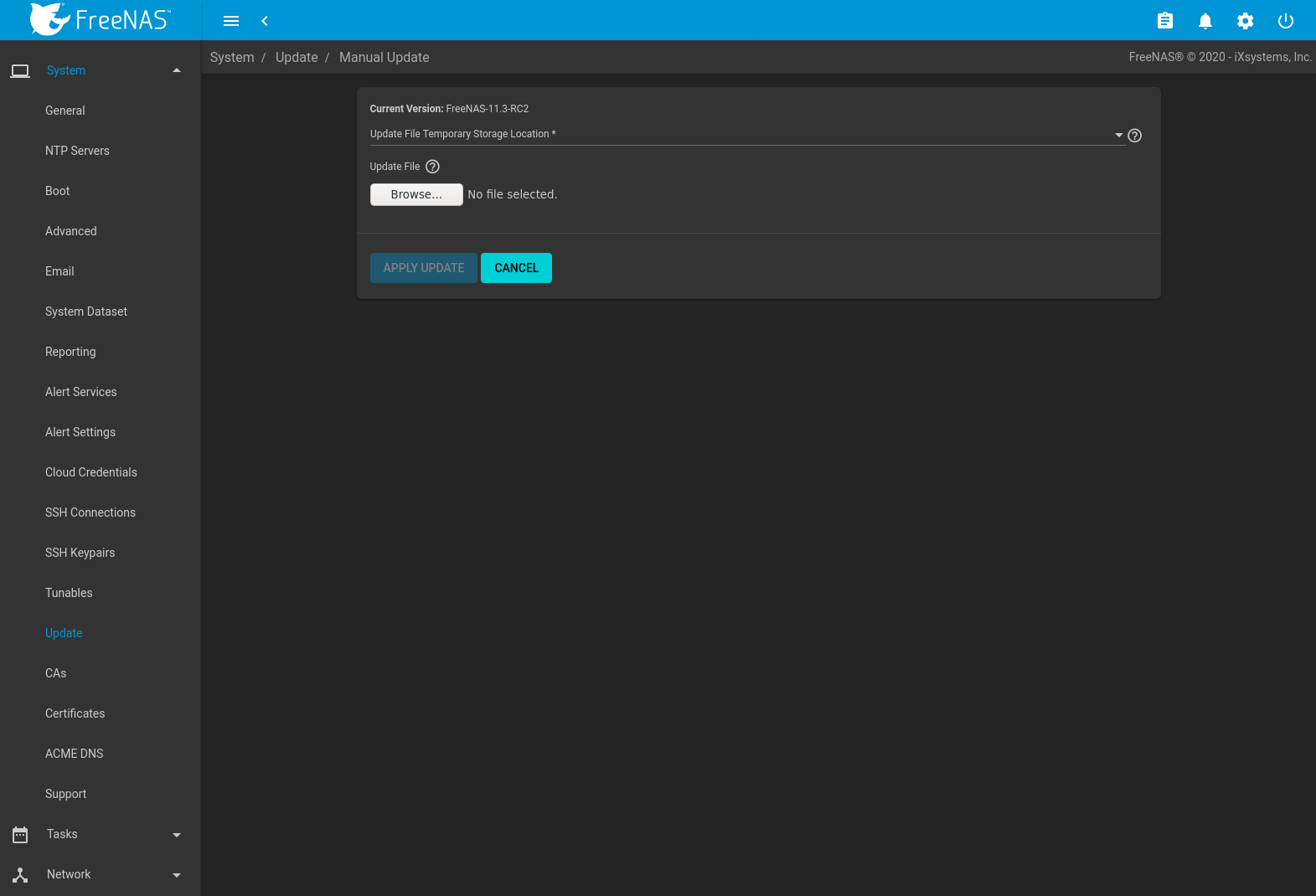1316x896 pixels.
Task: Go to Cloud Credentials page
Action: [x=91, y=472]
